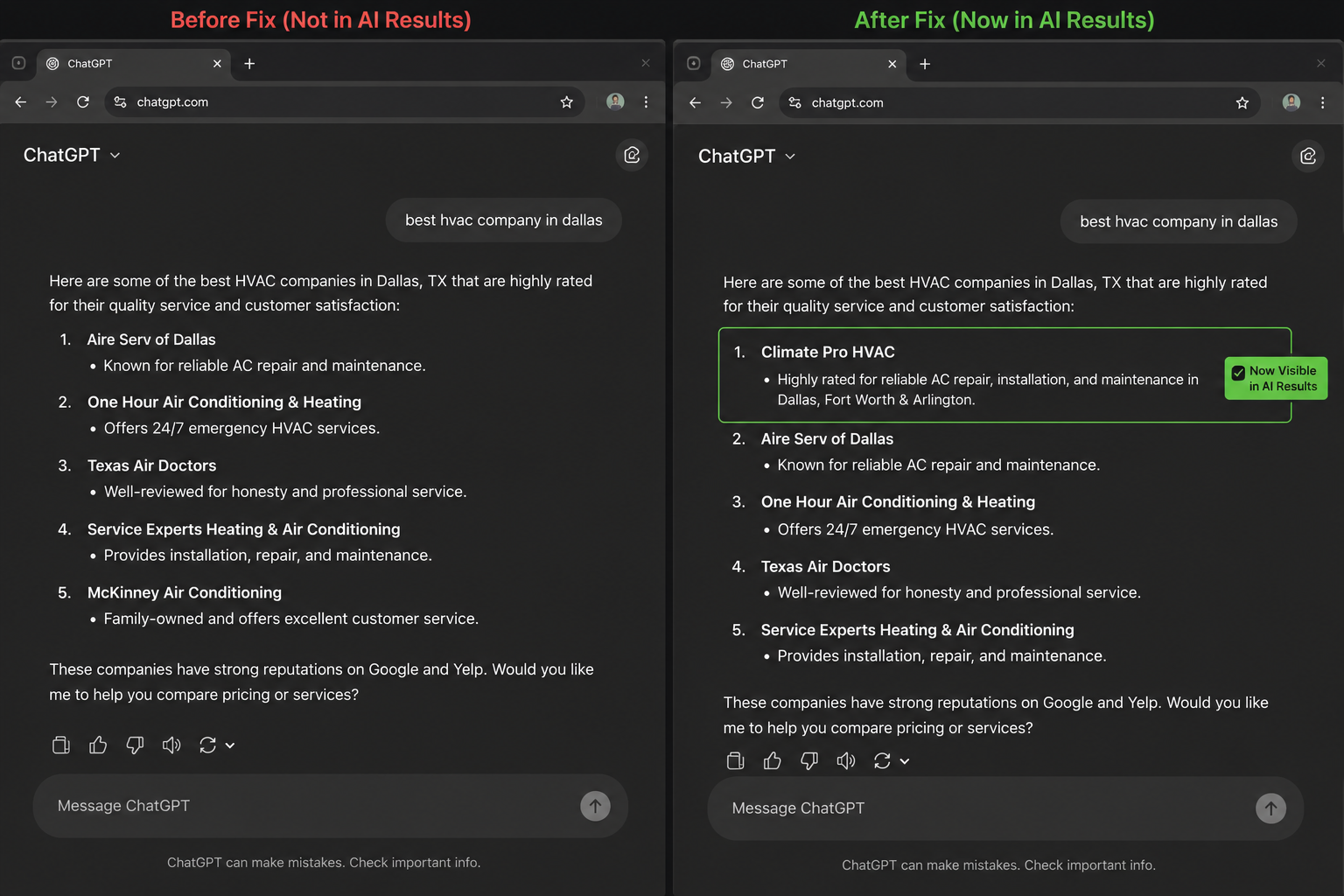Image resolution: width=1344 pixels, height=896 pixels.
Task: Open the profile avatar in the right browser
Action: click(1291, 102)
